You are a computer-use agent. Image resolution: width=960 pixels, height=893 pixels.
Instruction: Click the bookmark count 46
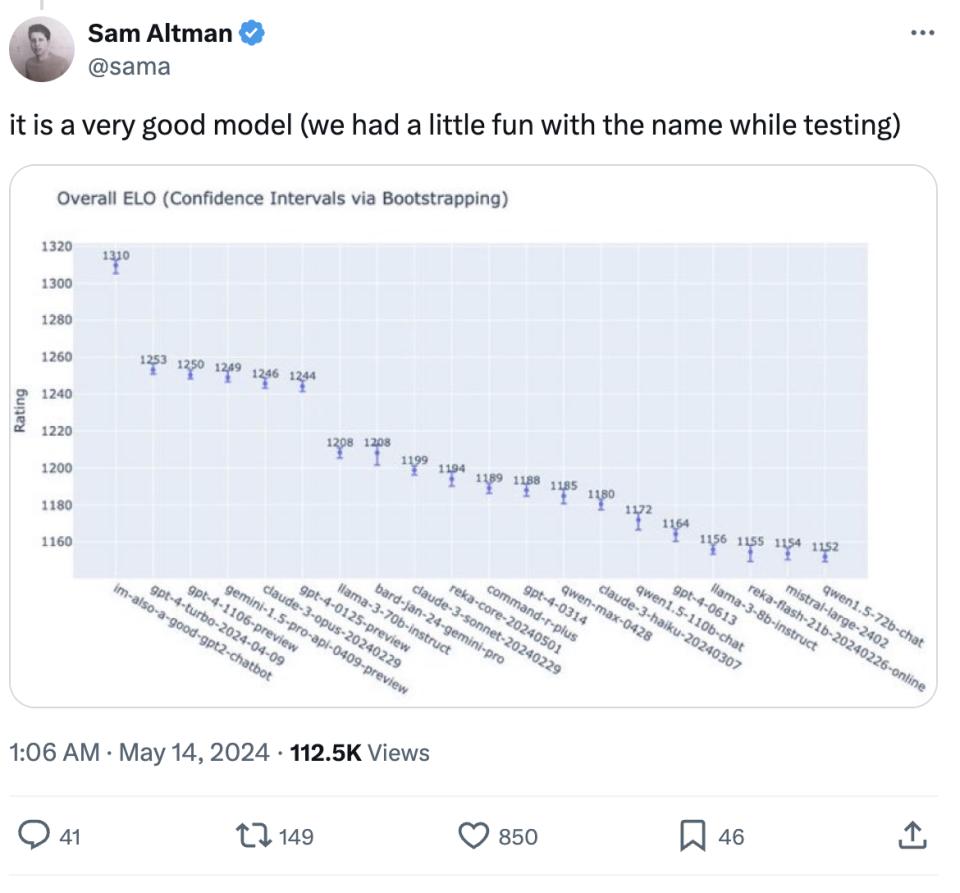click(x=731, y=837)
